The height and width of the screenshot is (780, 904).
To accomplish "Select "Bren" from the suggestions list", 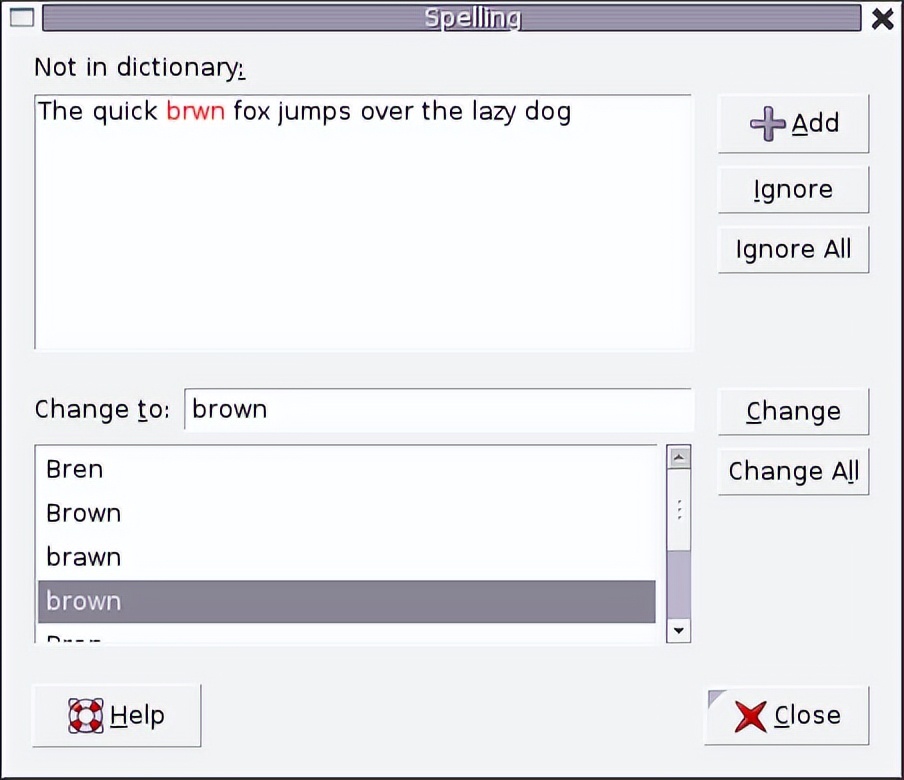I will (75, 469).
